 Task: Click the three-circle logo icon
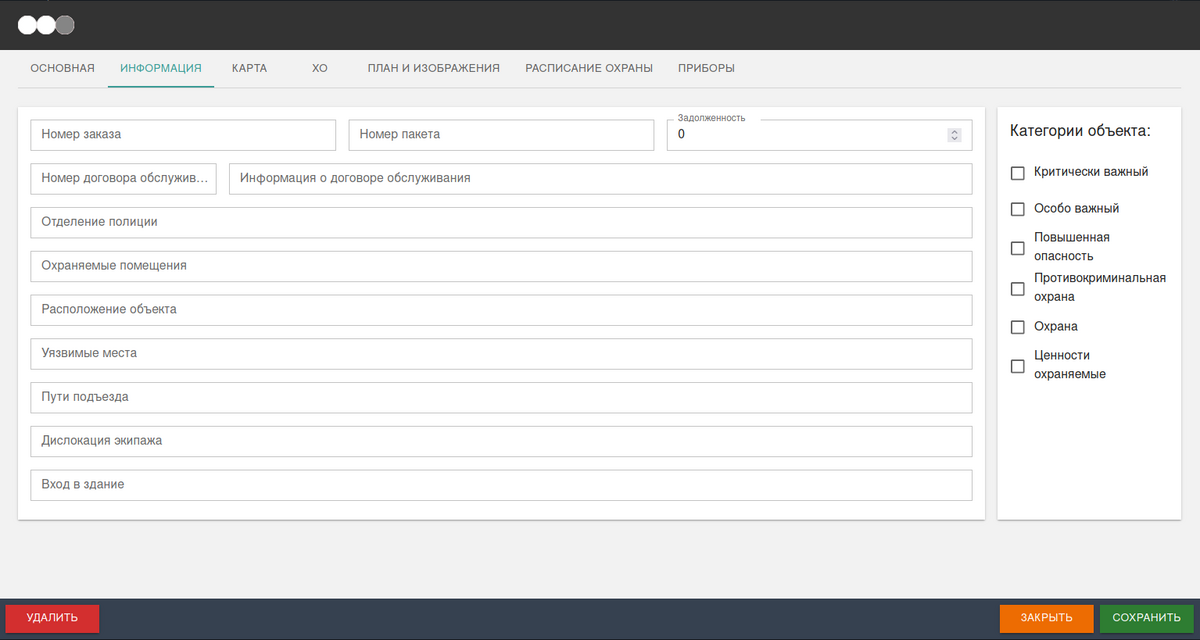46,25
